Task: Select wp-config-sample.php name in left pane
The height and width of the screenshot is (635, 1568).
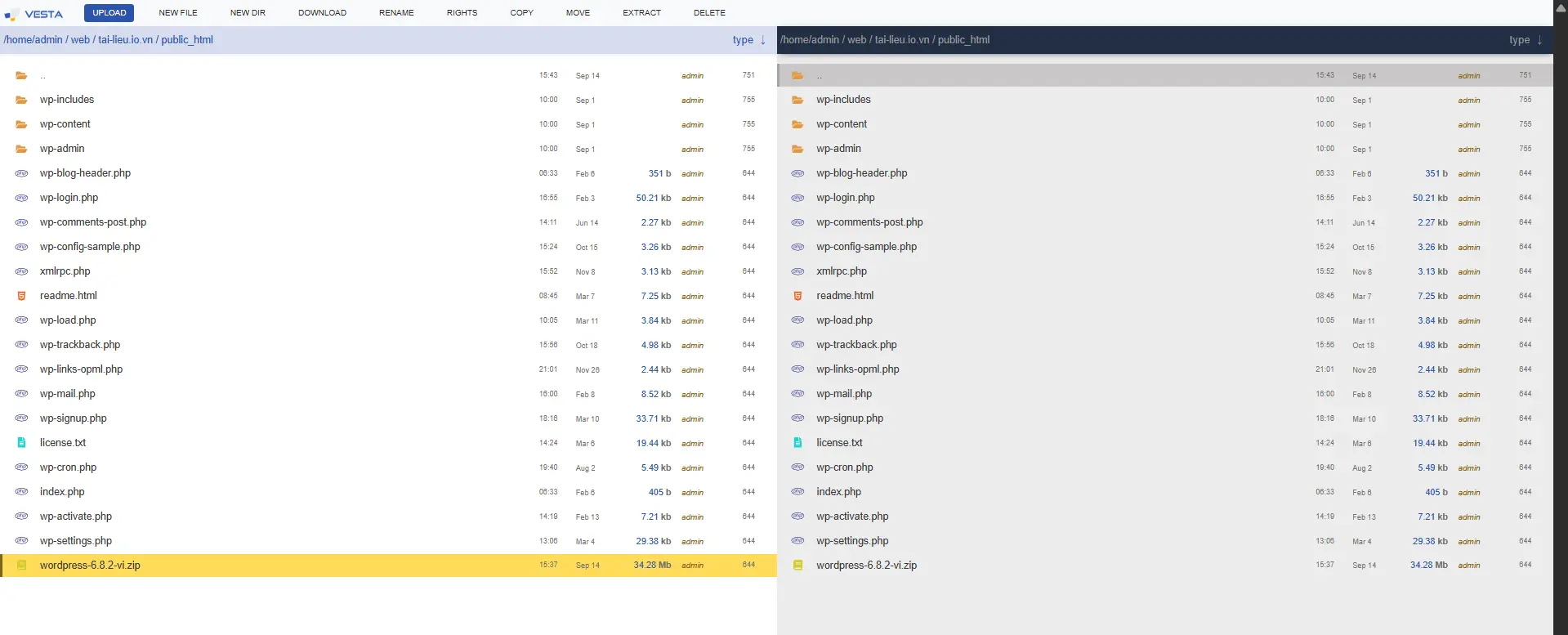Action: tap(90, 247)
